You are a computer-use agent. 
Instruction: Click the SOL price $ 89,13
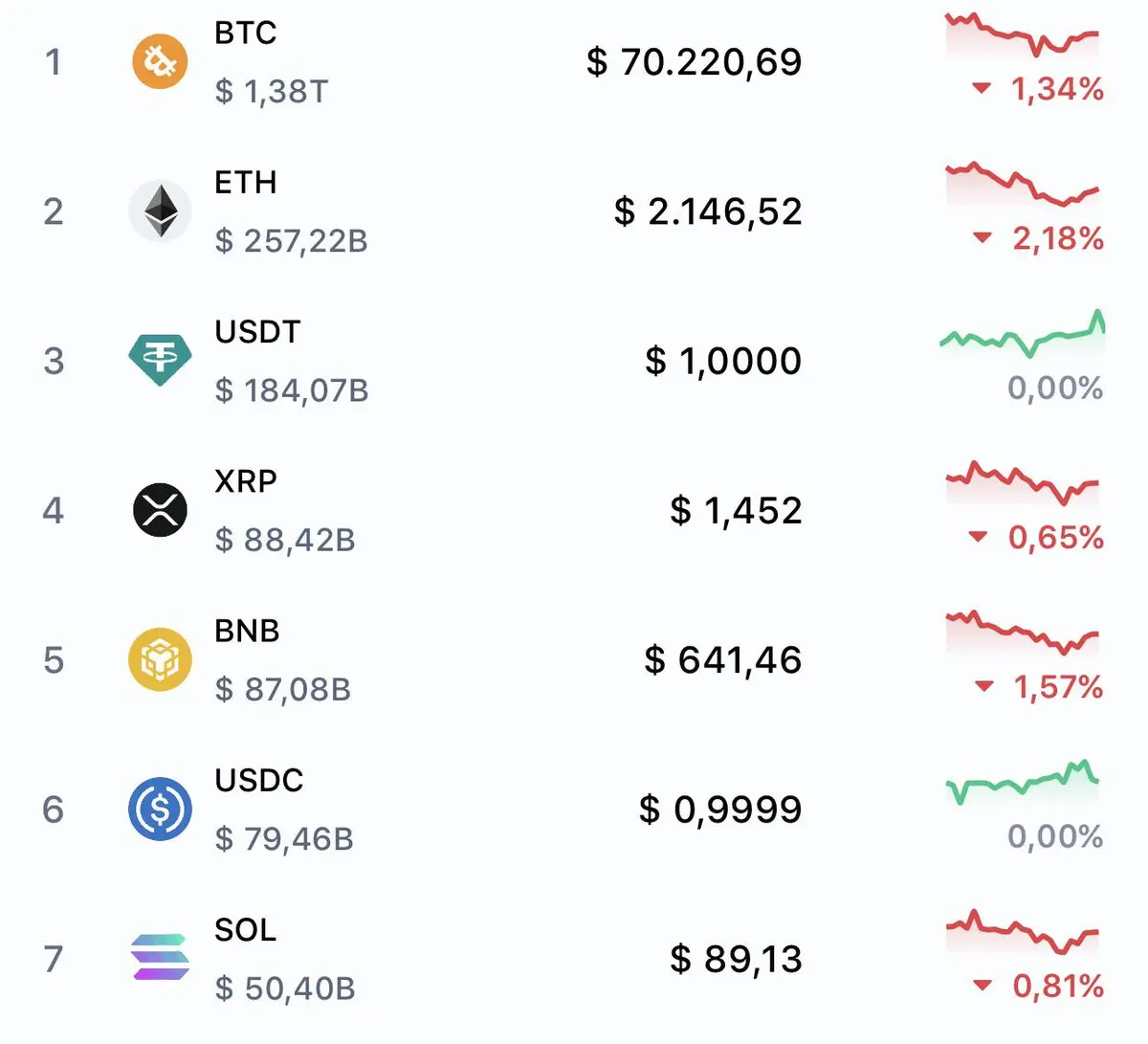tap(736, 958)
